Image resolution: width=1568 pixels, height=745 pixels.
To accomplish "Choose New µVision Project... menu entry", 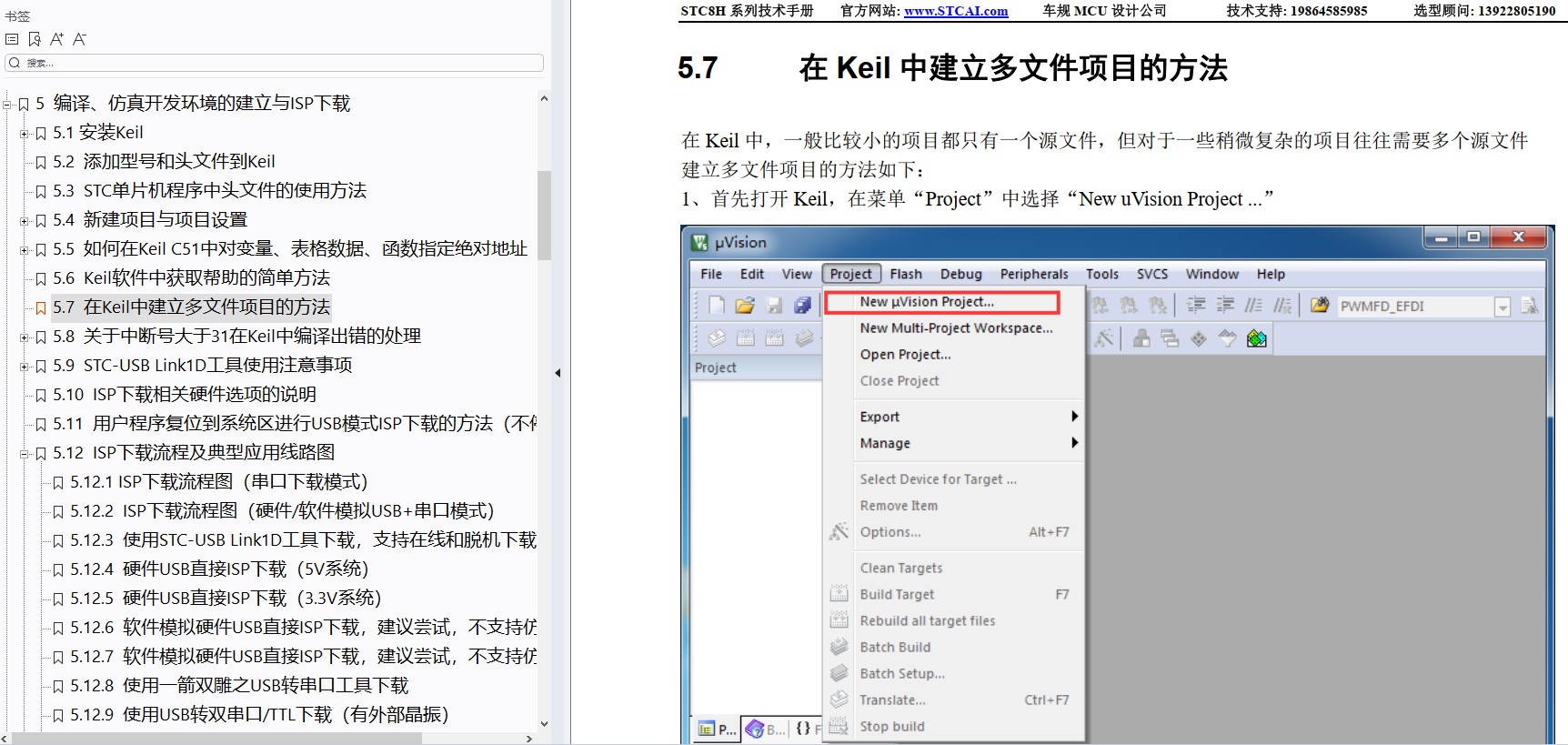I will (x=942, y=302).
